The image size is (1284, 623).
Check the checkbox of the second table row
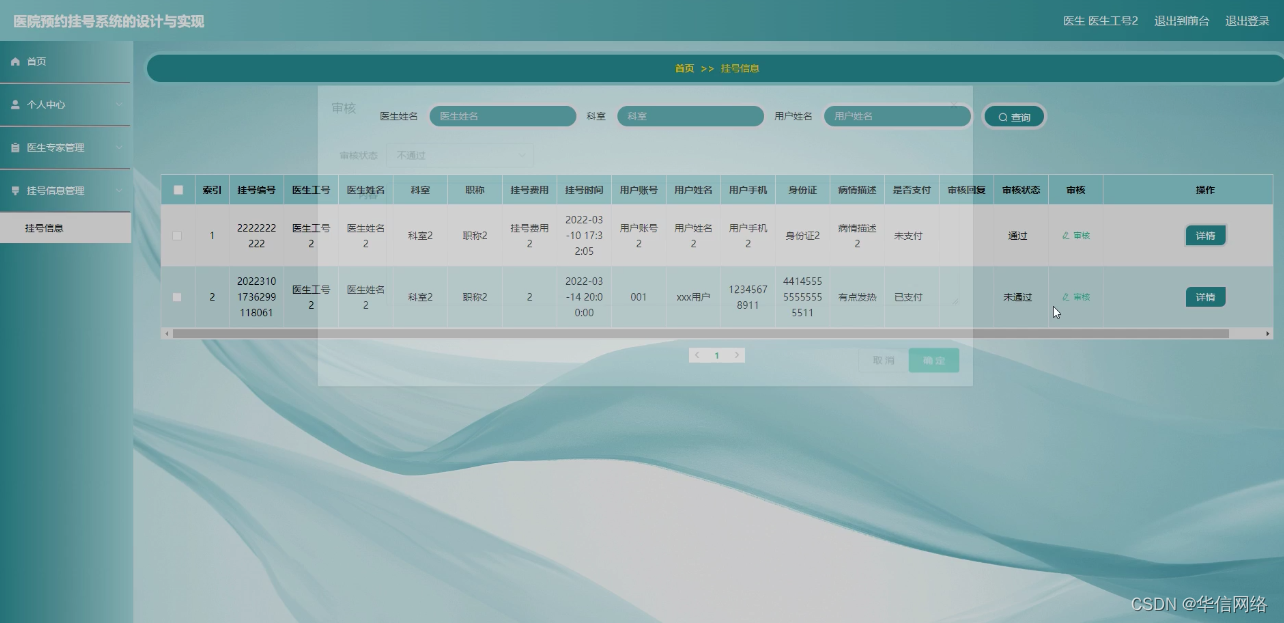tap(177, 296)
